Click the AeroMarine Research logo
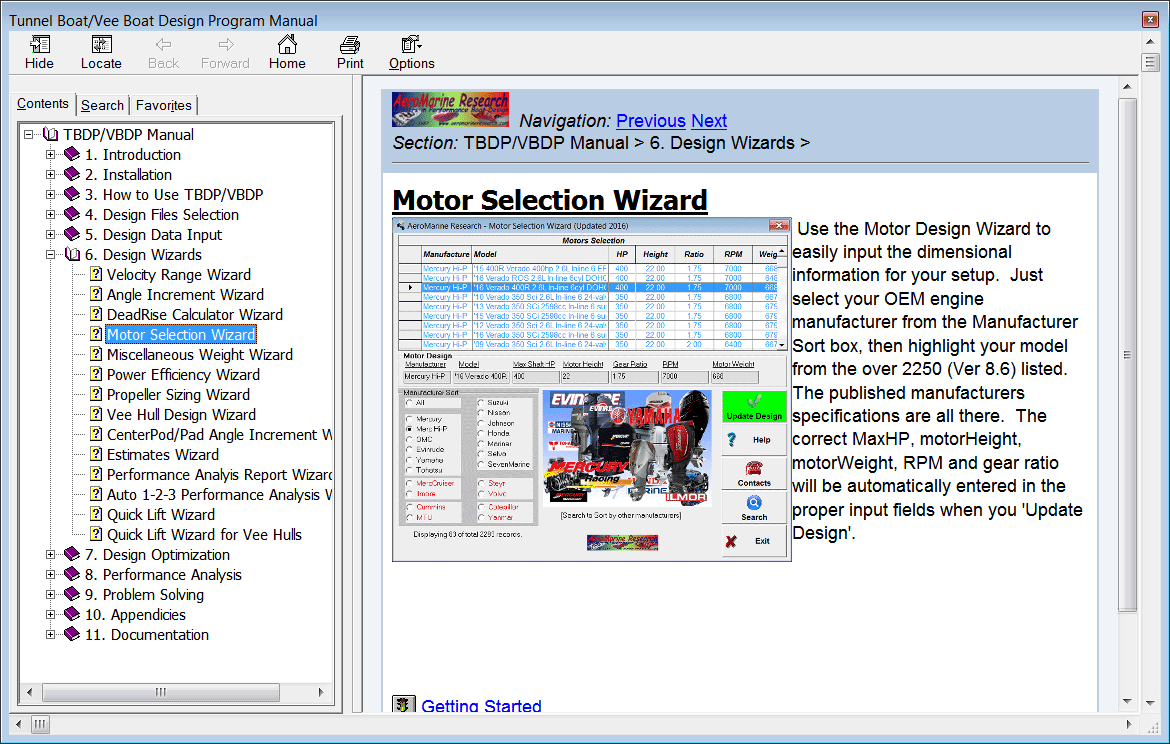Image resolution: width=1170 pixels, height=744 pixels. point(451,109)
